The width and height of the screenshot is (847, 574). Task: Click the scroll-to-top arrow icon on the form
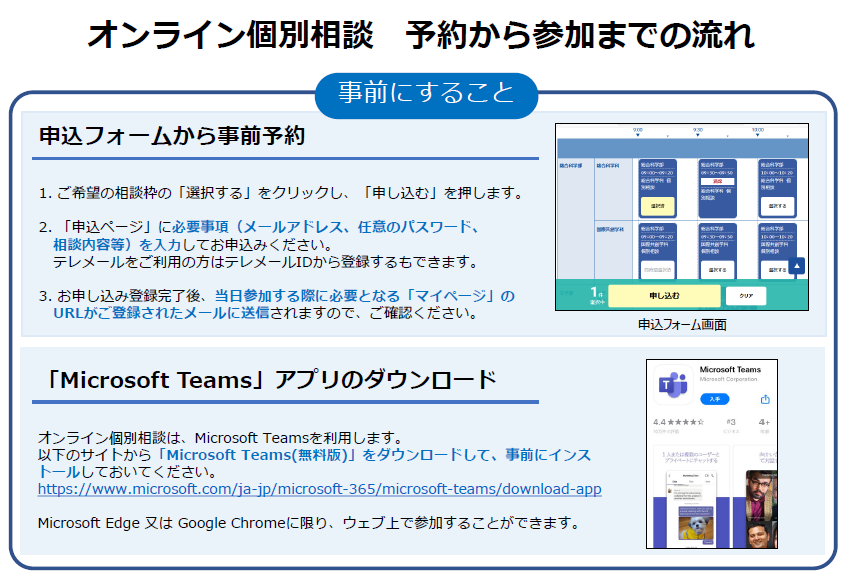click(x=797, y=266)
